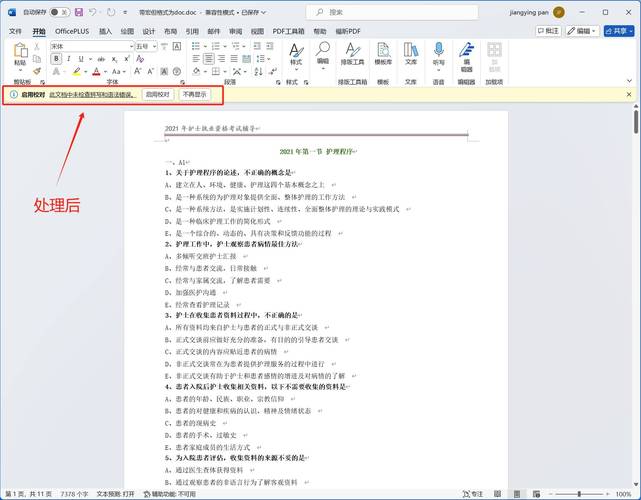Expand the bullet list options arrow
Viewport: 641px width, 500px height.
pos(205,47)
